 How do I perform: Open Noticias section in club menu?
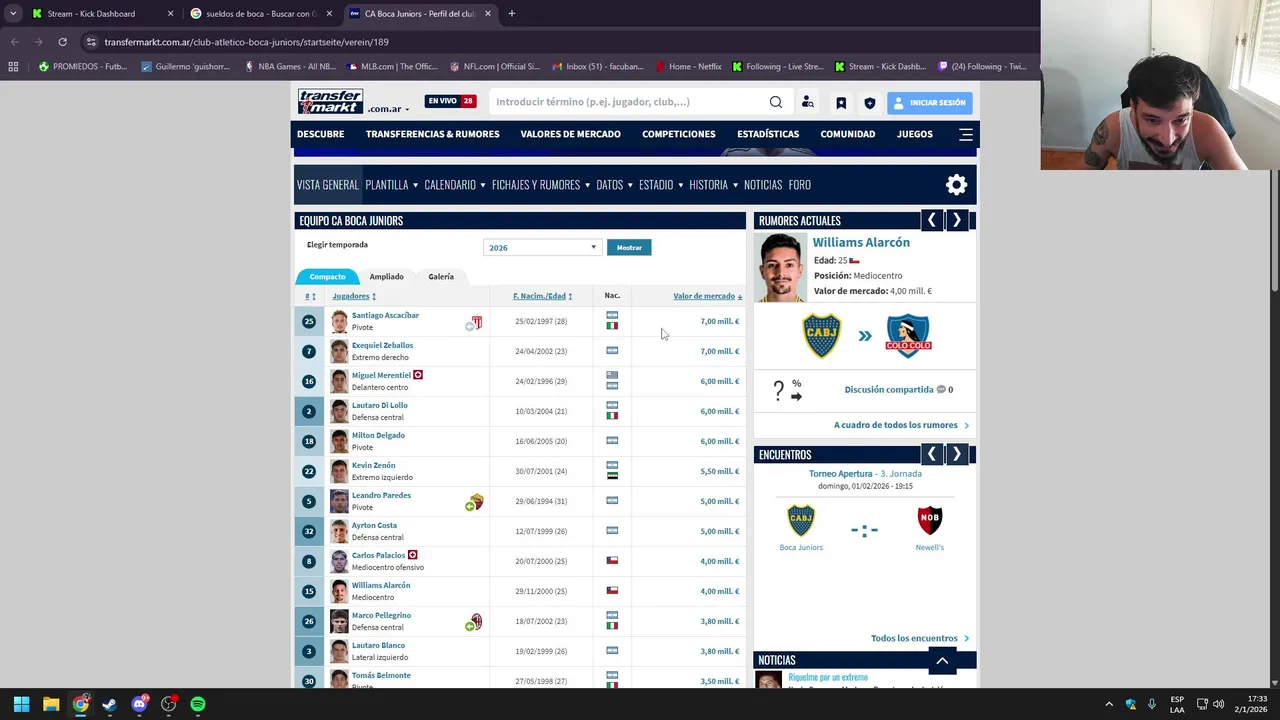coord(763,185)
